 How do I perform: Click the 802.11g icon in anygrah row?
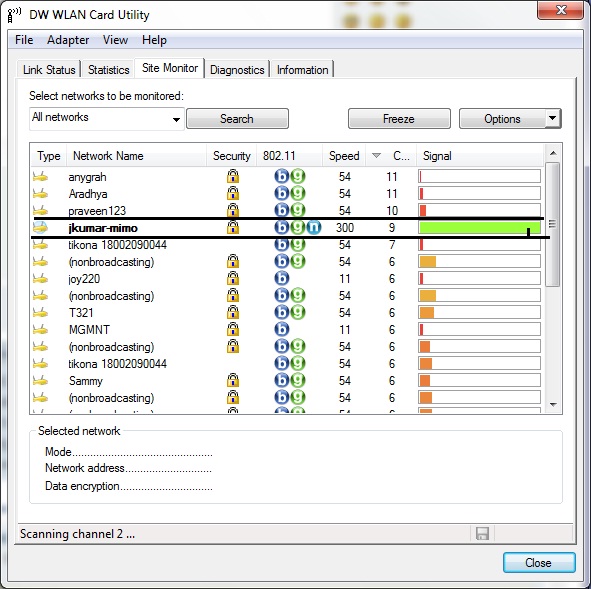[298, 176]
